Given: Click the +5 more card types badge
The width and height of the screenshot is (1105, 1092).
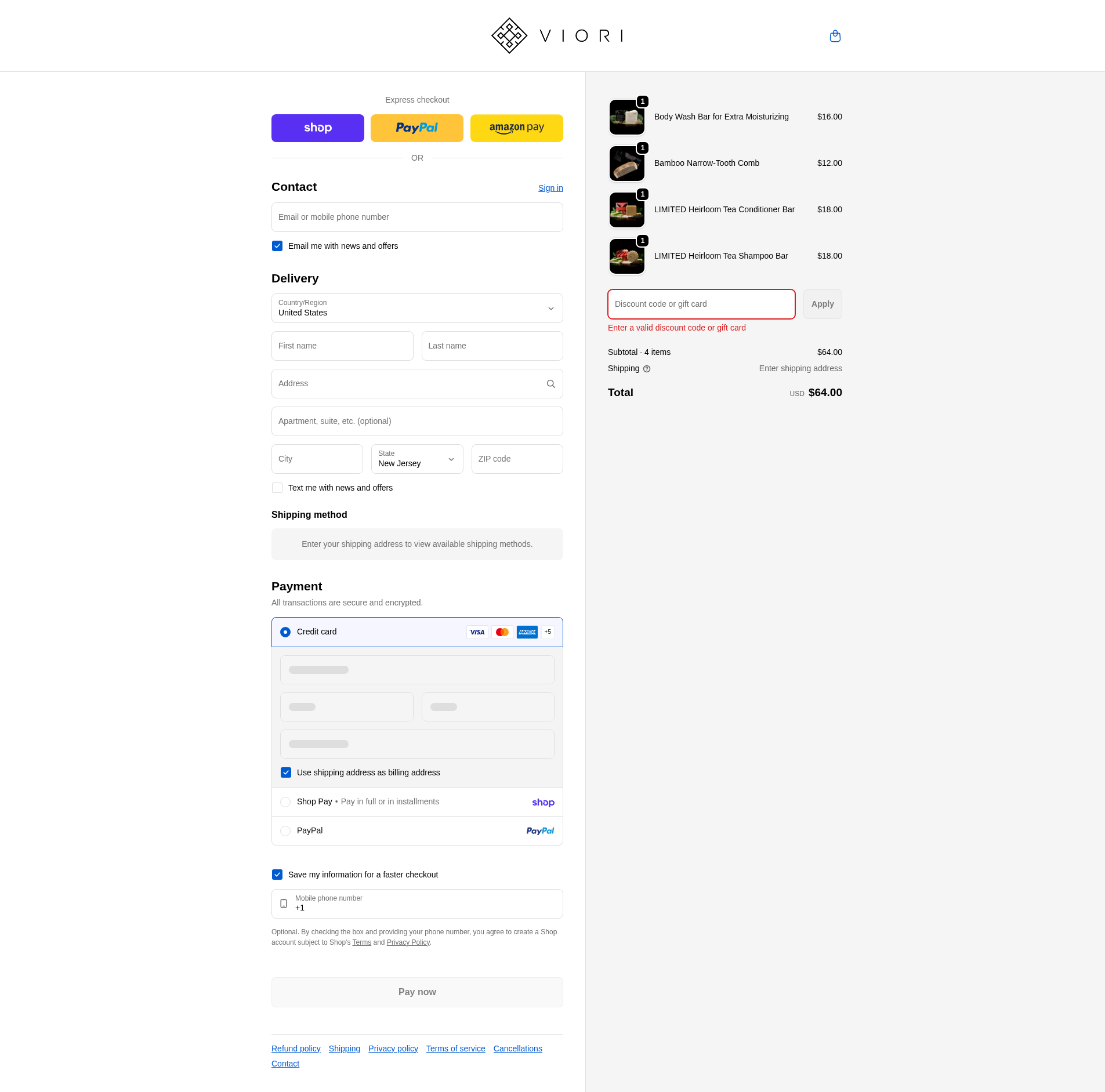Looking at the screenshot, I should (x=548, y=632).
